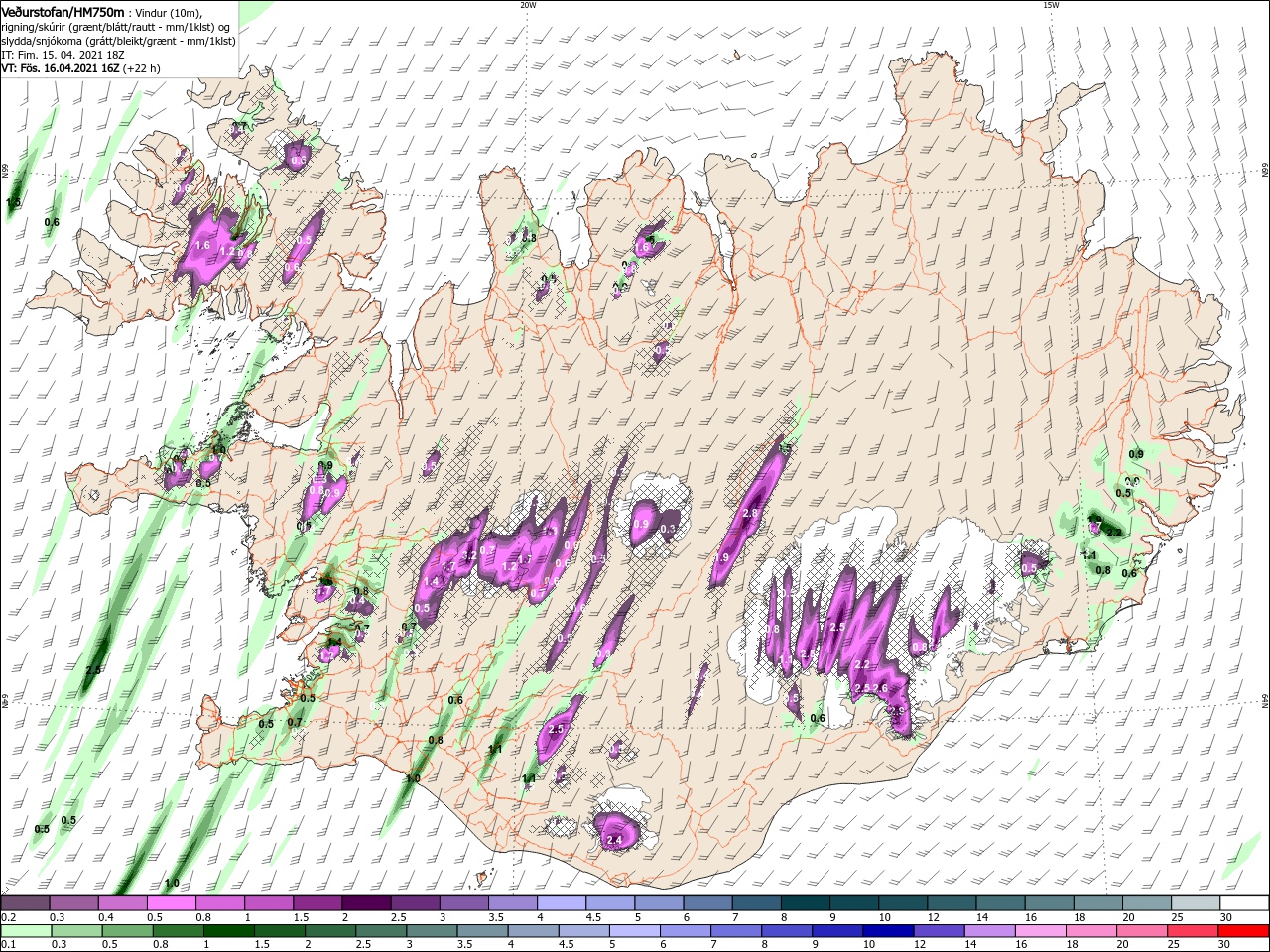Click the 12 label on the snow scale
The width and height of the screenshot is (1270, 952).
(x=935, y=917)
